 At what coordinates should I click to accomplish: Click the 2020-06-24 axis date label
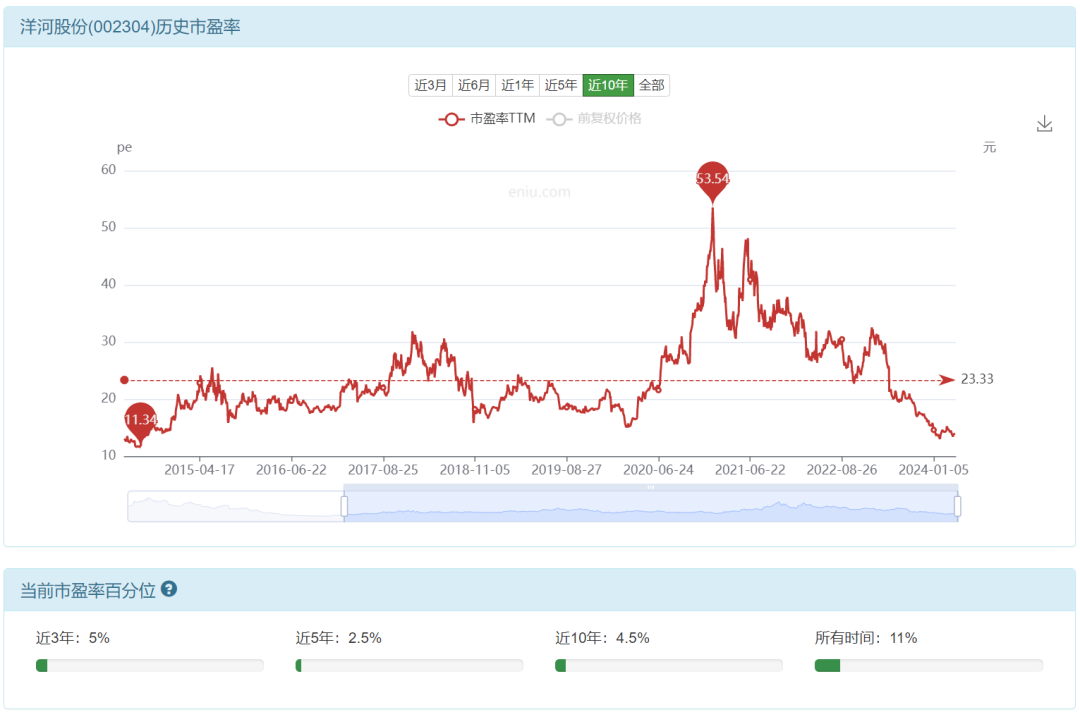coord(658,470)
